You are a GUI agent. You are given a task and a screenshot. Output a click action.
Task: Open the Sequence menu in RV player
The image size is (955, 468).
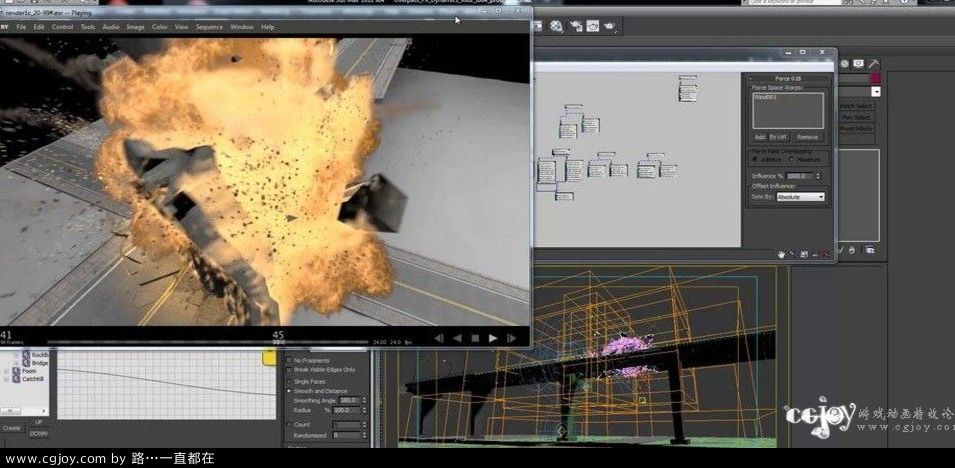(209, 27)
